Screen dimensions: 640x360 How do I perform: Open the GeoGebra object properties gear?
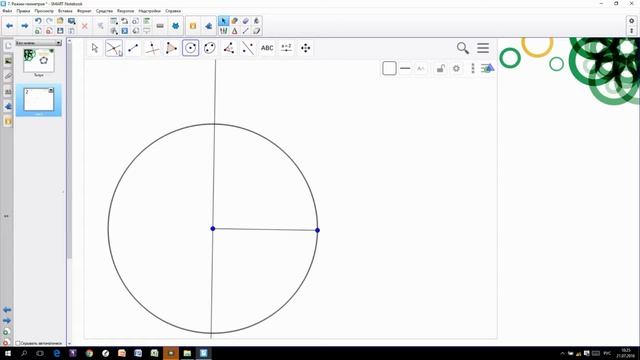(456, 69)
